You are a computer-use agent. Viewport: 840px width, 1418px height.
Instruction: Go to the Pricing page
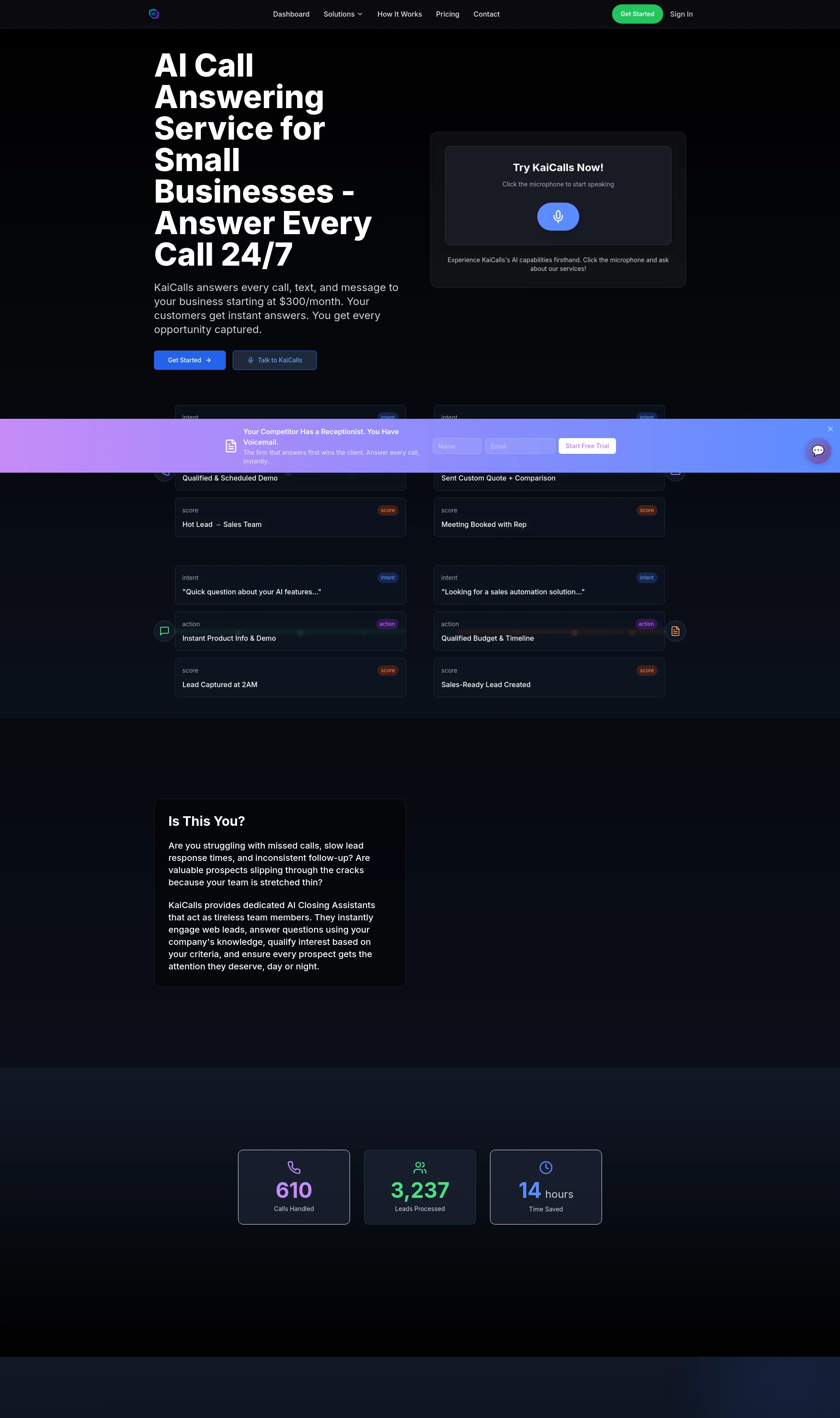(447, 14)
